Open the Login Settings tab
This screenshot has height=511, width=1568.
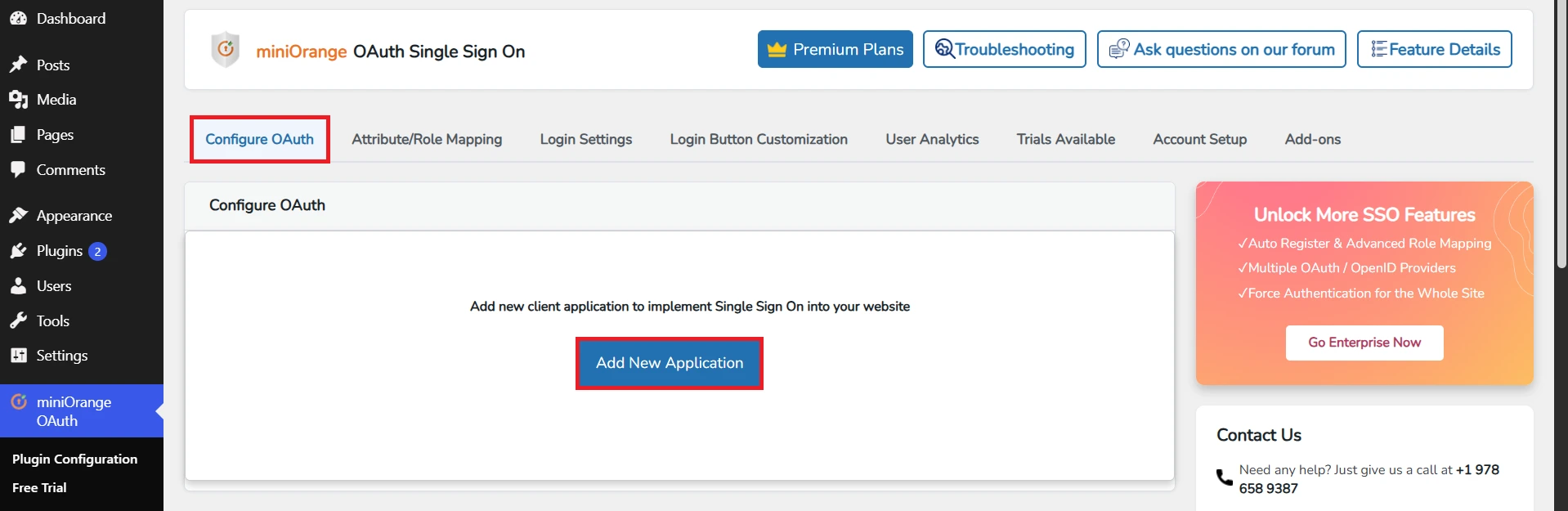point(586,139)
